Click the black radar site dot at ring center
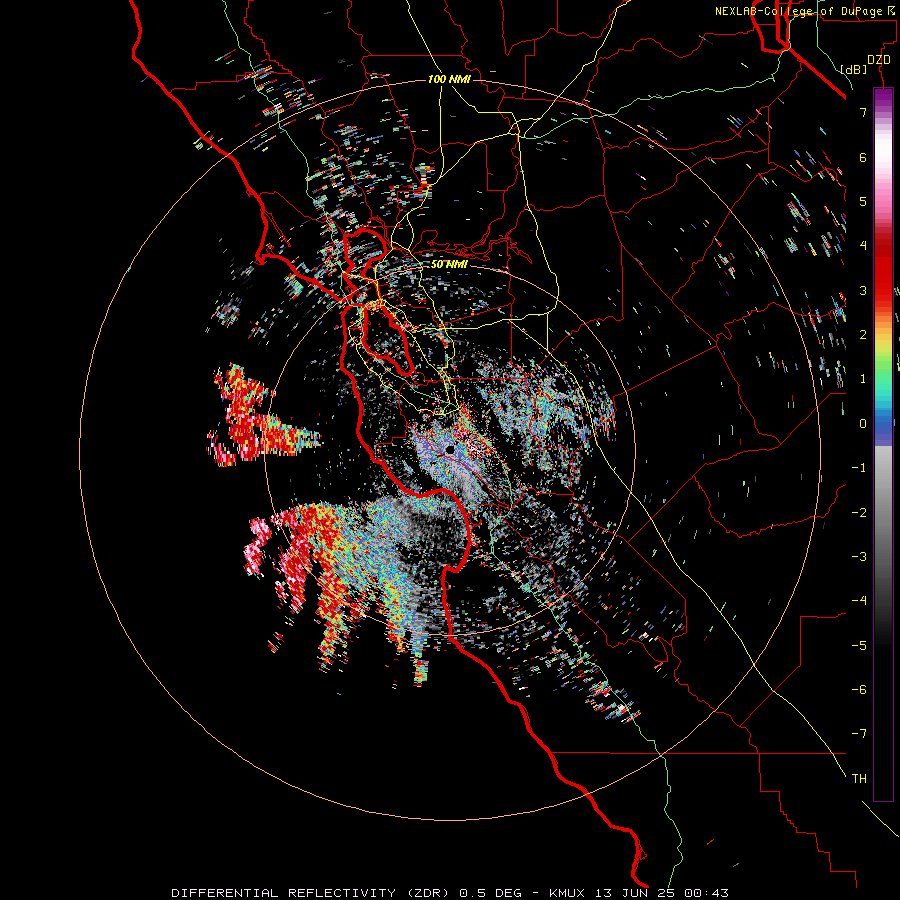This screenshot has height=900, width=900. pos(450,449)
